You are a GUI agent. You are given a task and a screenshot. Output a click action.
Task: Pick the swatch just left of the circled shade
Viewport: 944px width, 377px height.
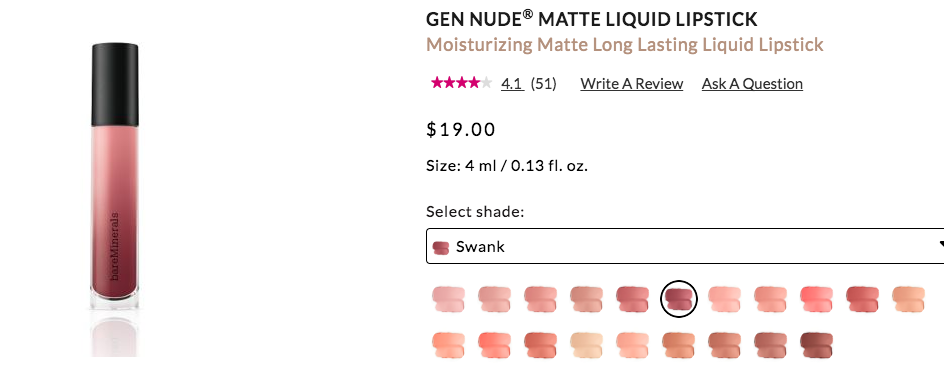632,299
